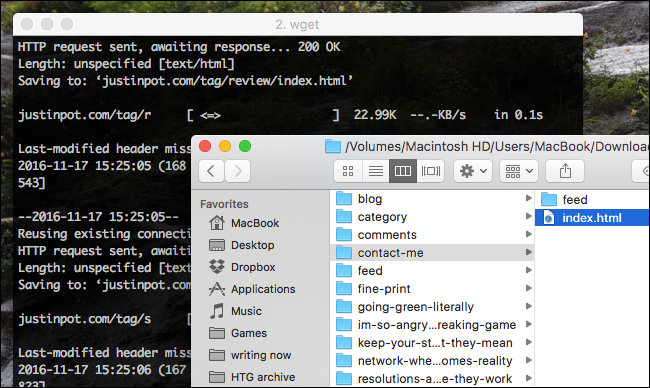Expand the keep-your-st...t-they-mean arrow
Viewport: 650px width, 388px height.
click(x=529, y=342)
